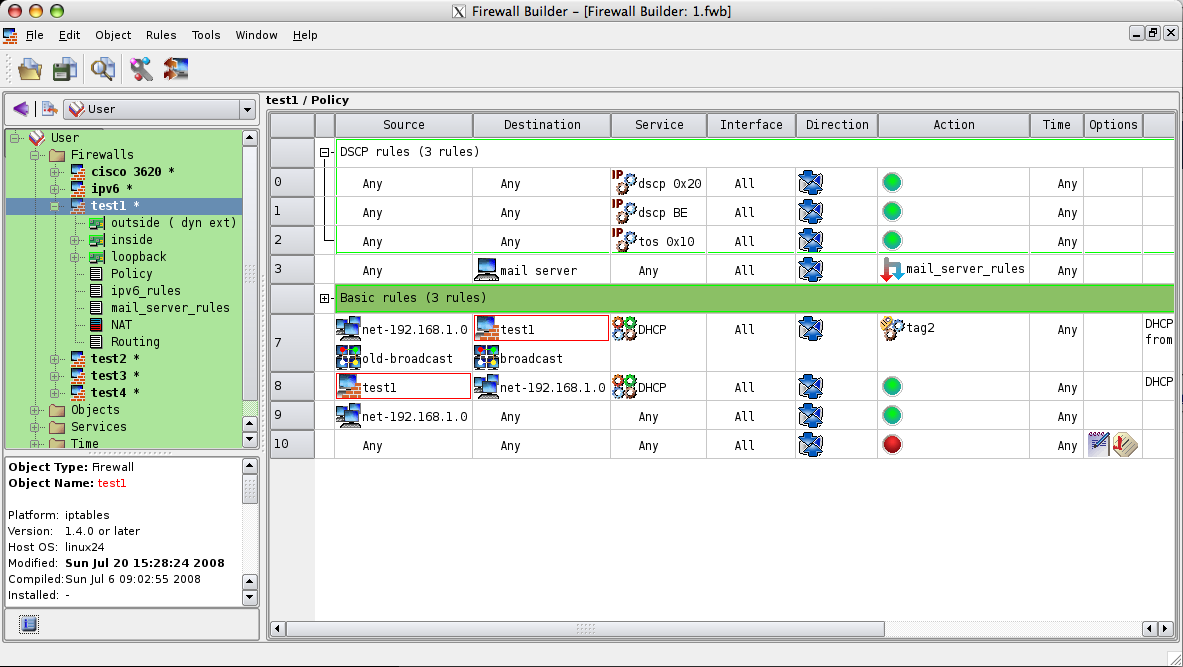The width and height of the screenshot is (1183, 667).
Task: Click the Install firewall toolbar icon
Action: click(x=175, y=69)
